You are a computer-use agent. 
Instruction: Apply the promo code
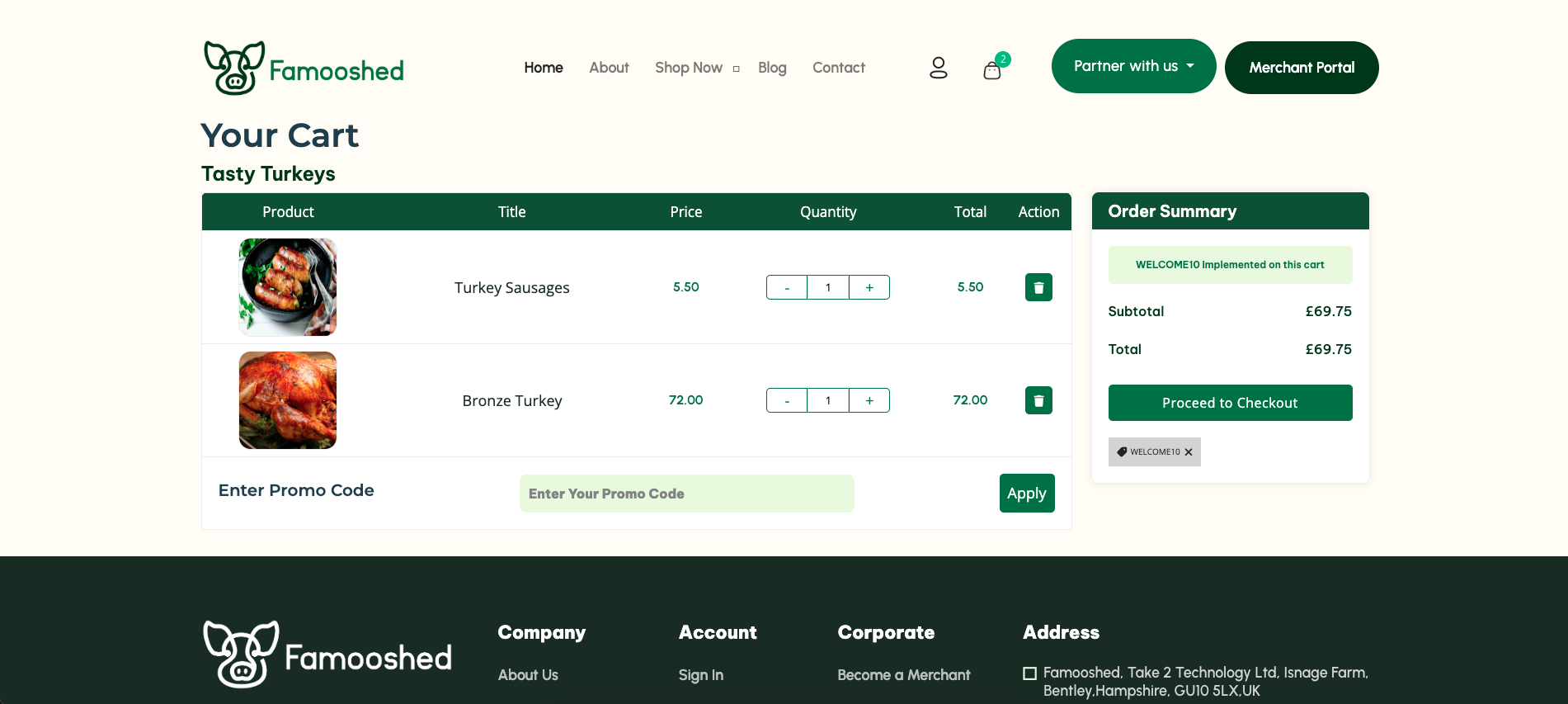point(1026,494)
